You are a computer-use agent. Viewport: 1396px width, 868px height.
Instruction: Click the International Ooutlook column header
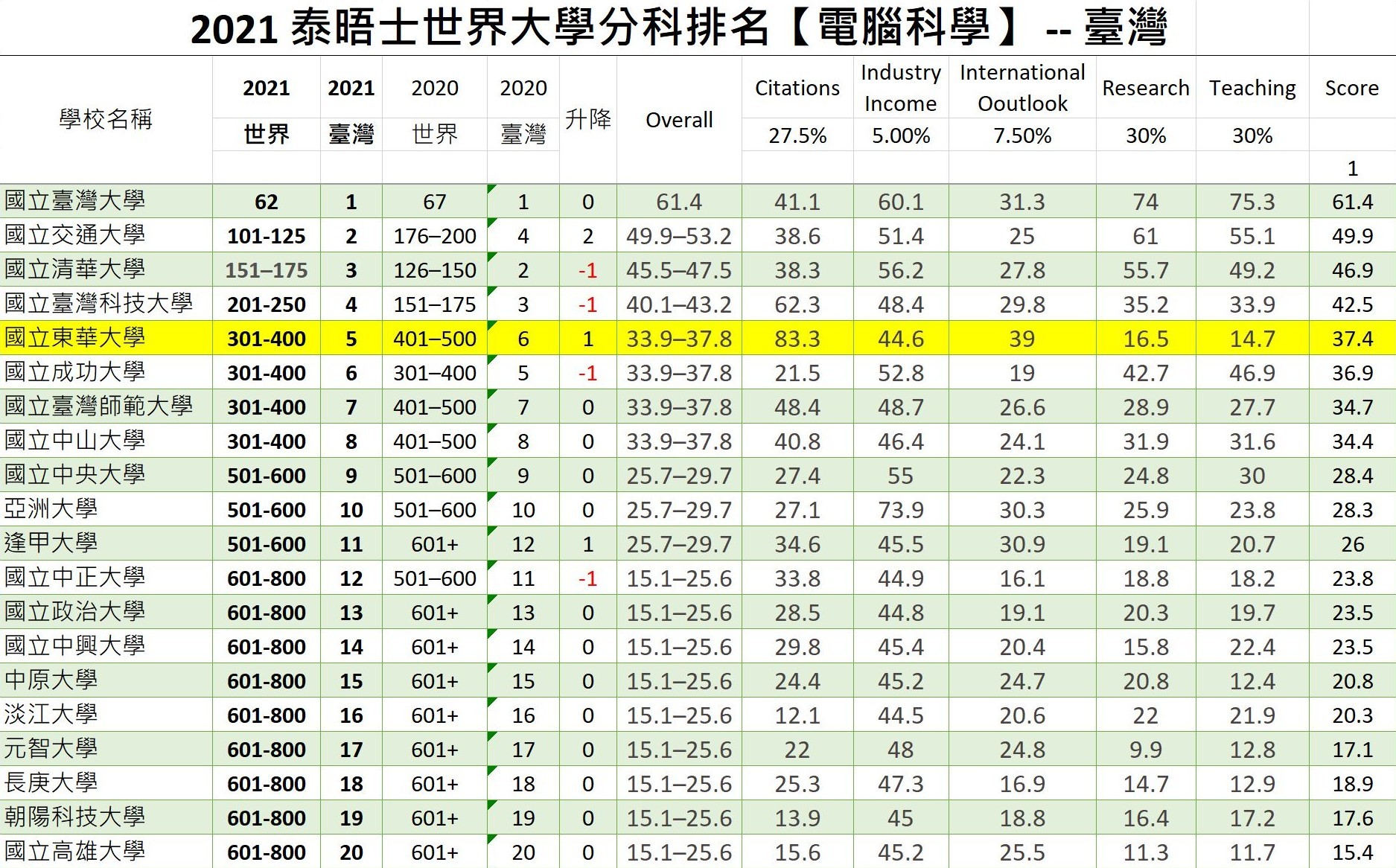coord(1022,88)
